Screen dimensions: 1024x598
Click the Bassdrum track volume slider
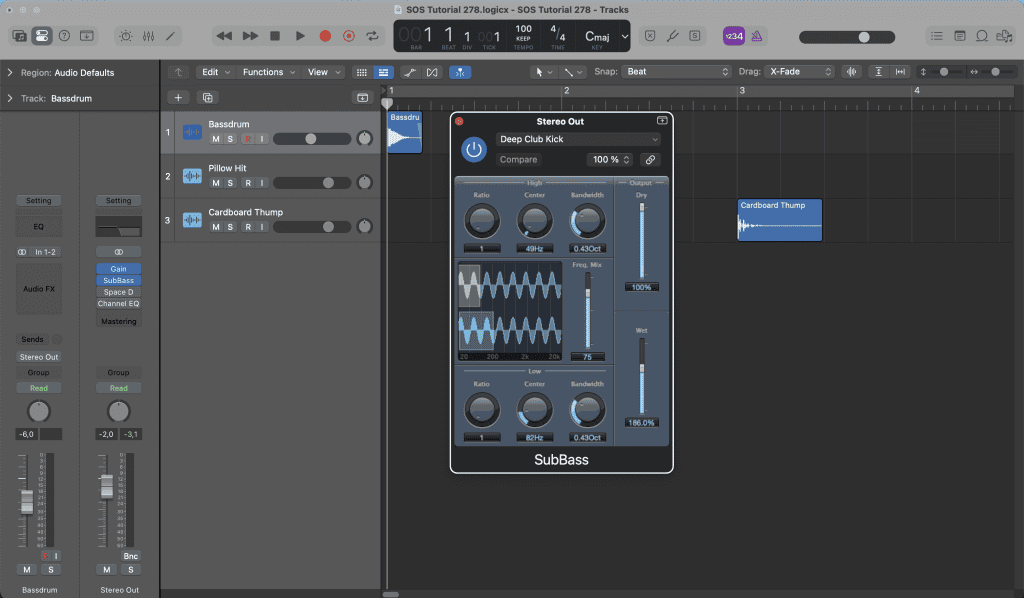[x=311, y=139]
